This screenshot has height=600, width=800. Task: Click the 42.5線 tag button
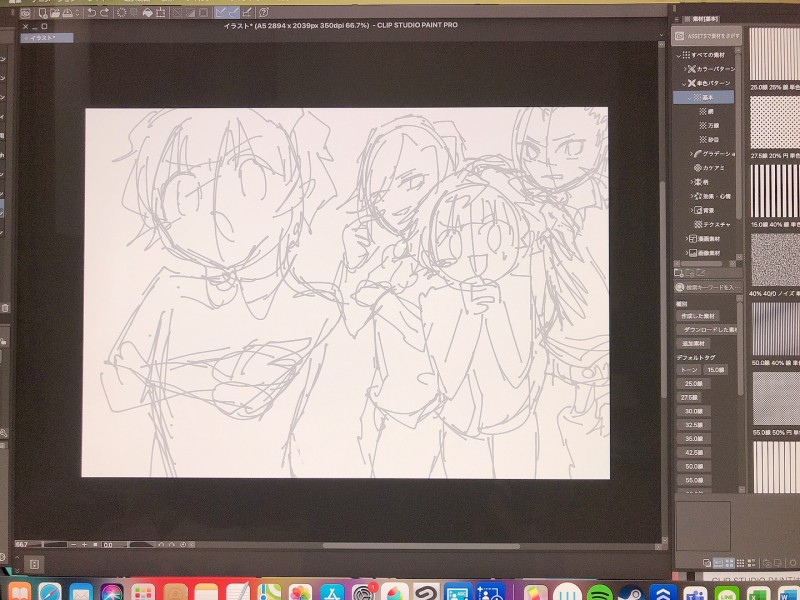693,453
